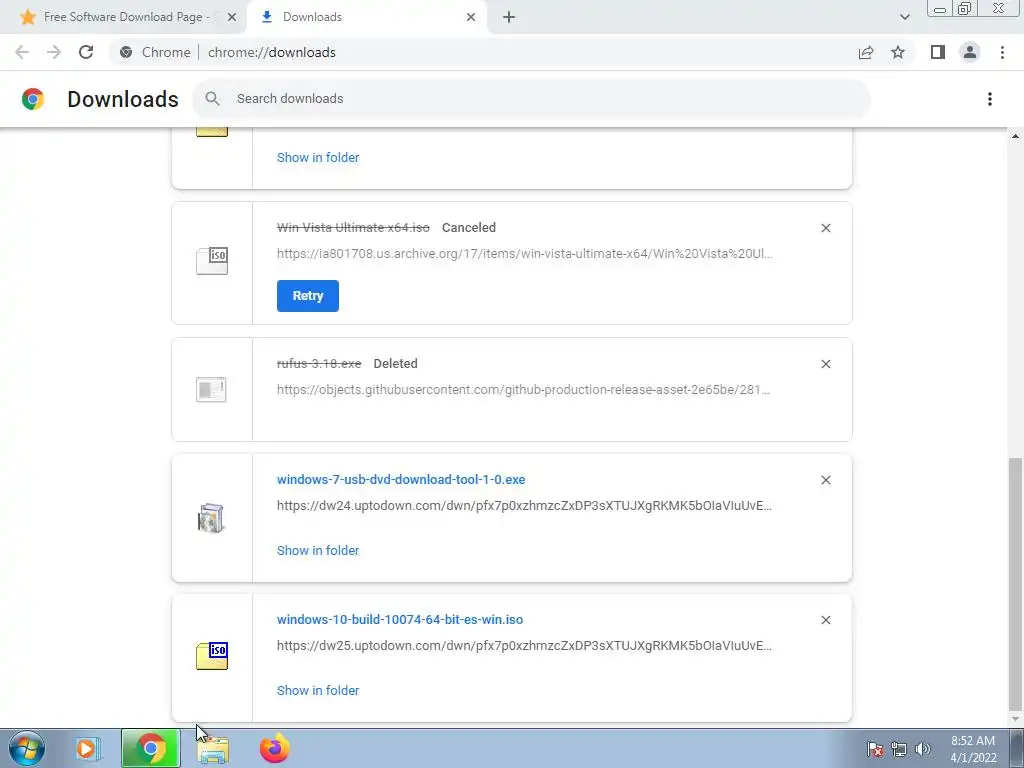Click the Chrome logo beside Downloads title
This screenshot has height=768, width=1024.
point(33,99)
